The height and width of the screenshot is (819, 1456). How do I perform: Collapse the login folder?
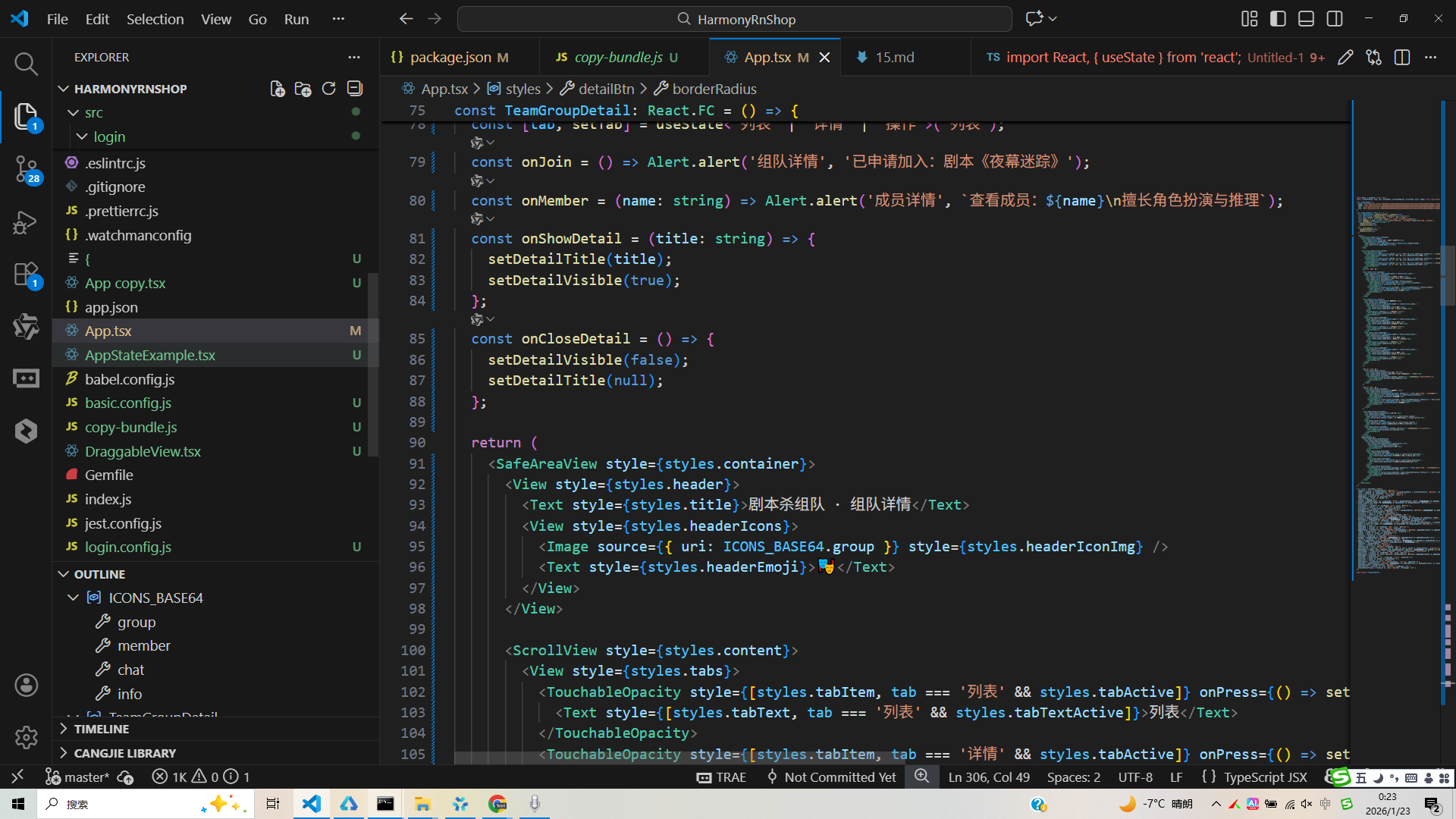click(82, 136)
